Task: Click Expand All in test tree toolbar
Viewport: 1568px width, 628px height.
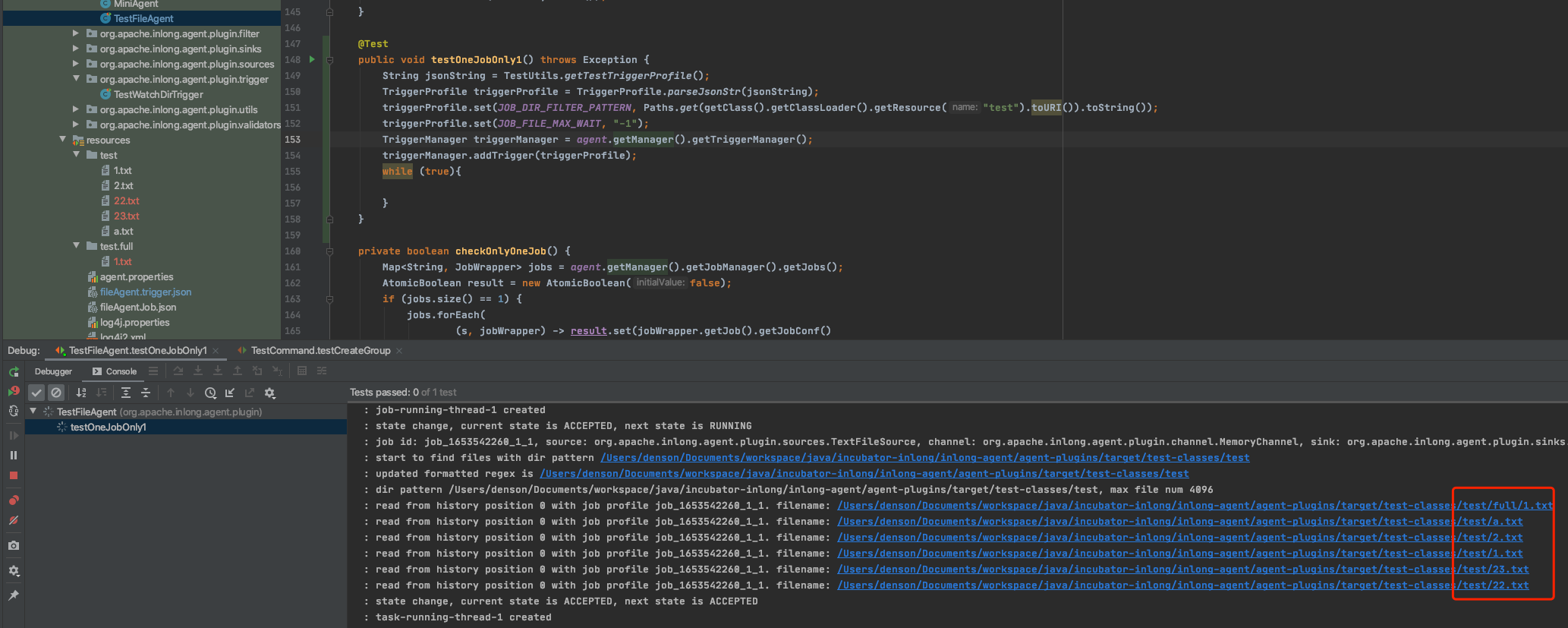Action: point(126,393)
